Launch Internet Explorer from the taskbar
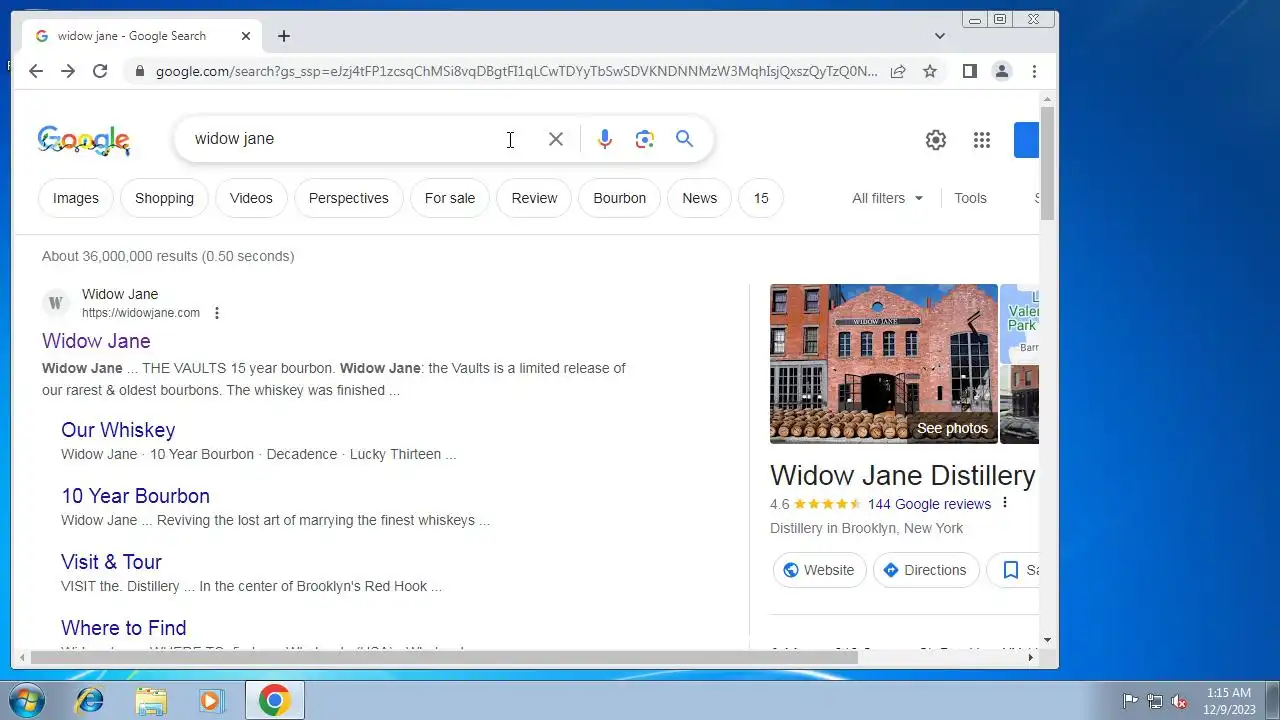This screenshot has width=1280, height=720. [x=90, y=701]
